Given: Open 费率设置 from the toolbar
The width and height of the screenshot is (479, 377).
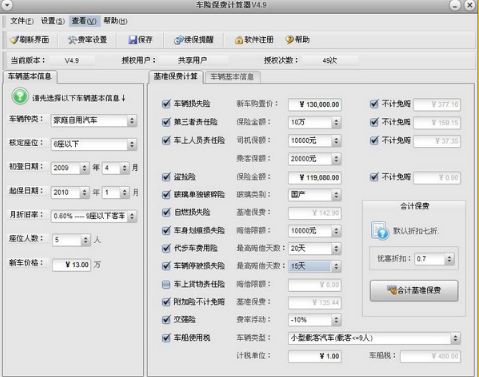Looking at the screenshot, I should pyautogui.click(x=87, y=40).
